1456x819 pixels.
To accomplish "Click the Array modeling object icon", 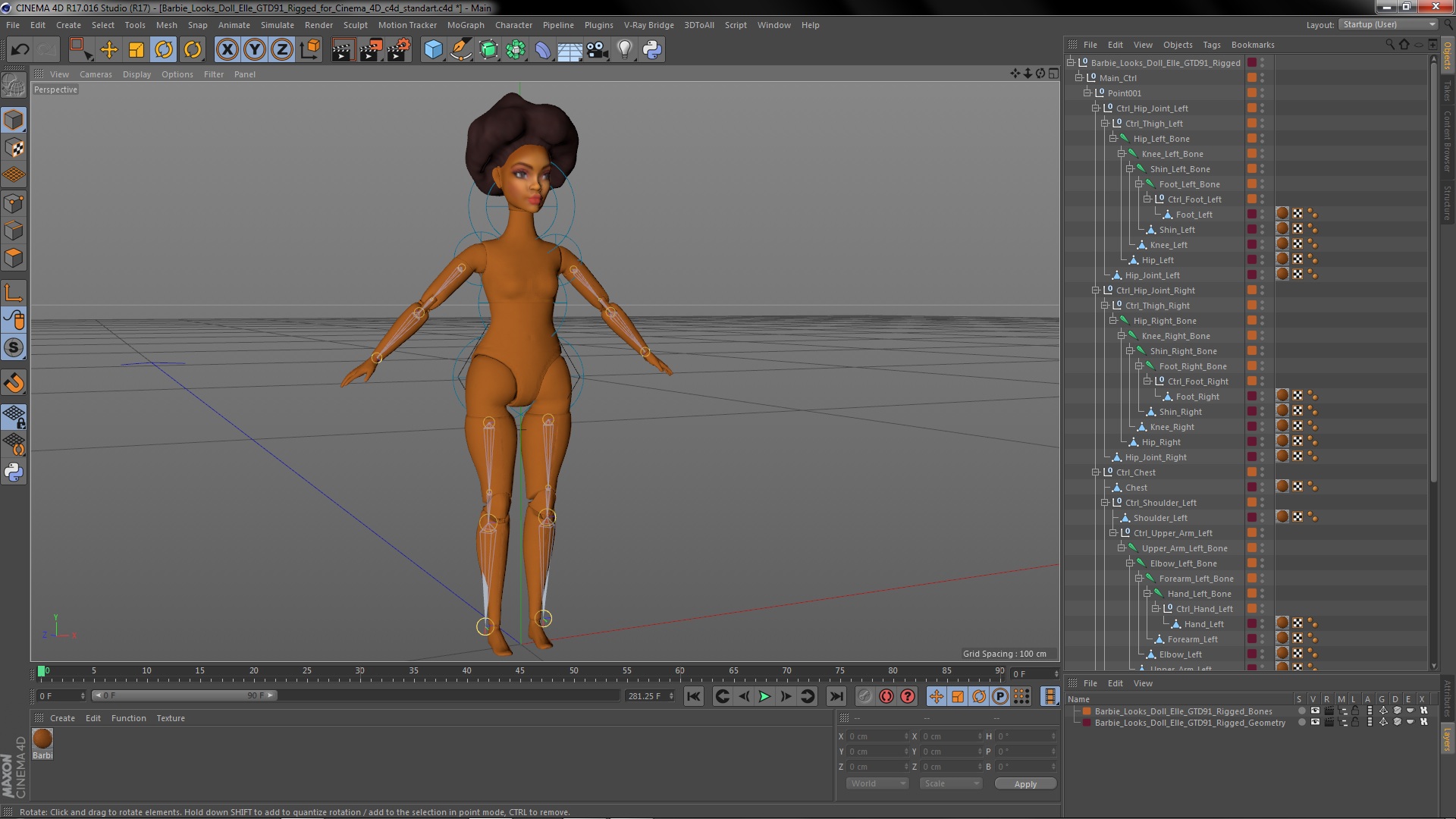I will tap(516, 50).
